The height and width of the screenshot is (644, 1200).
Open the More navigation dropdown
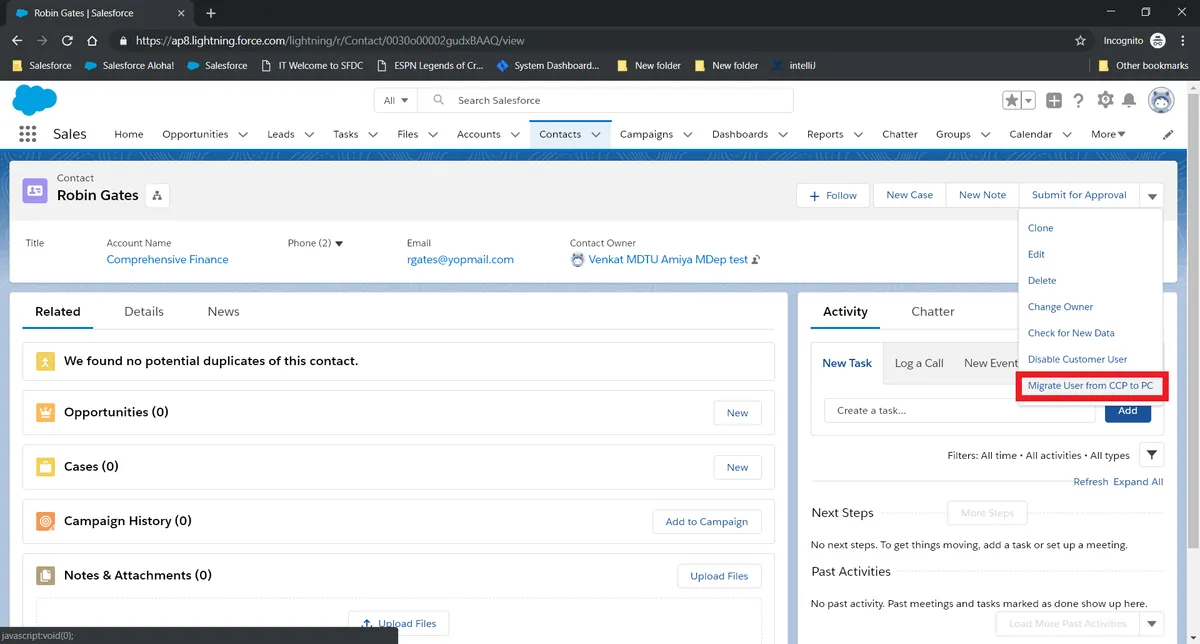pos(1108,134)
